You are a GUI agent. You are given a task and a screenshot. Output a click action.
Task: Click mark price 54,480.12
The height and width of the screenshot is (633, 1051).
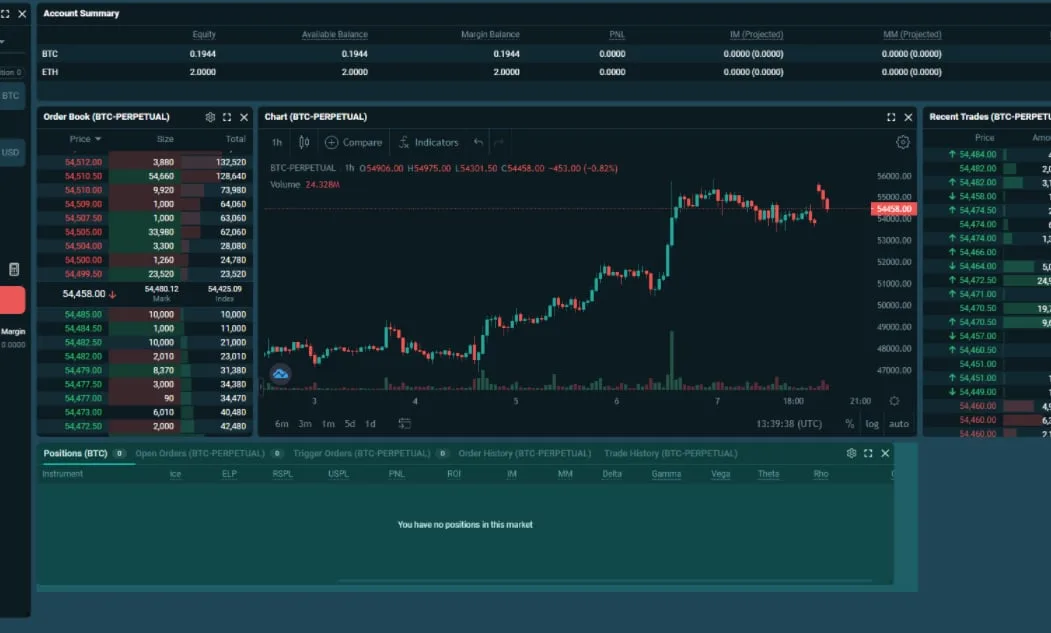coord(162,289)
